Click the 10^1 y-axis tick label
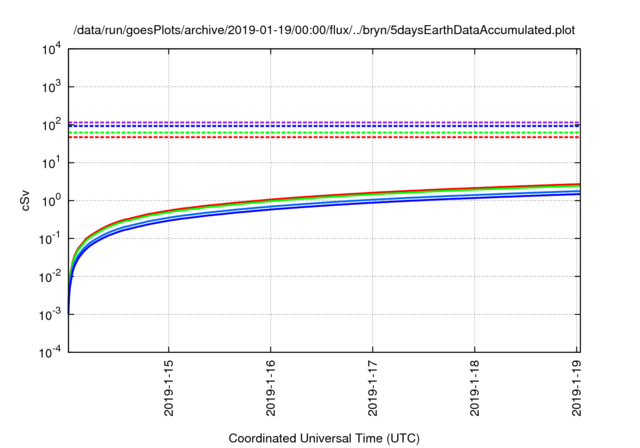Viewport: 640px width, 448px height. click(x=51, y=163)
